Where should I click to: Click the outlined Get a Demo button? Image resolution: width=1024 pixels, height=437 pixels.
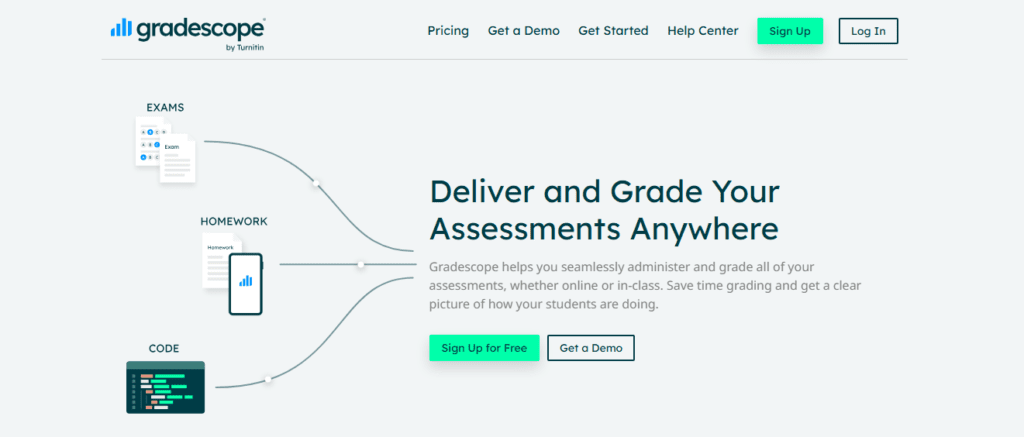click(591, 348)
